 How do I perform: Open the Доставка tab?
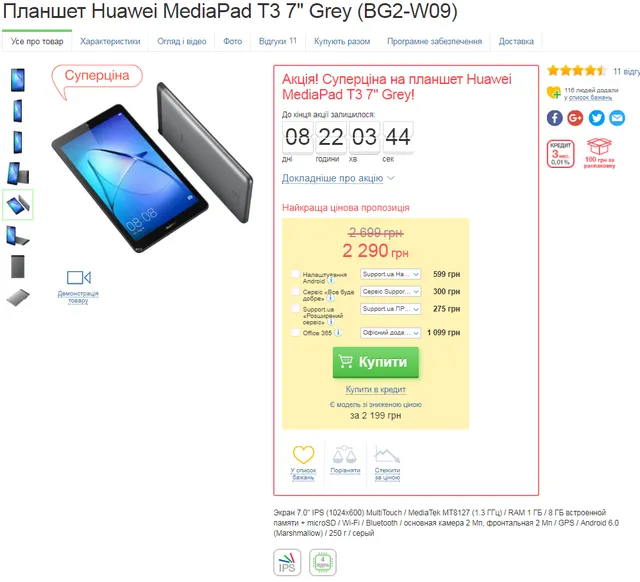pos(516,41)
